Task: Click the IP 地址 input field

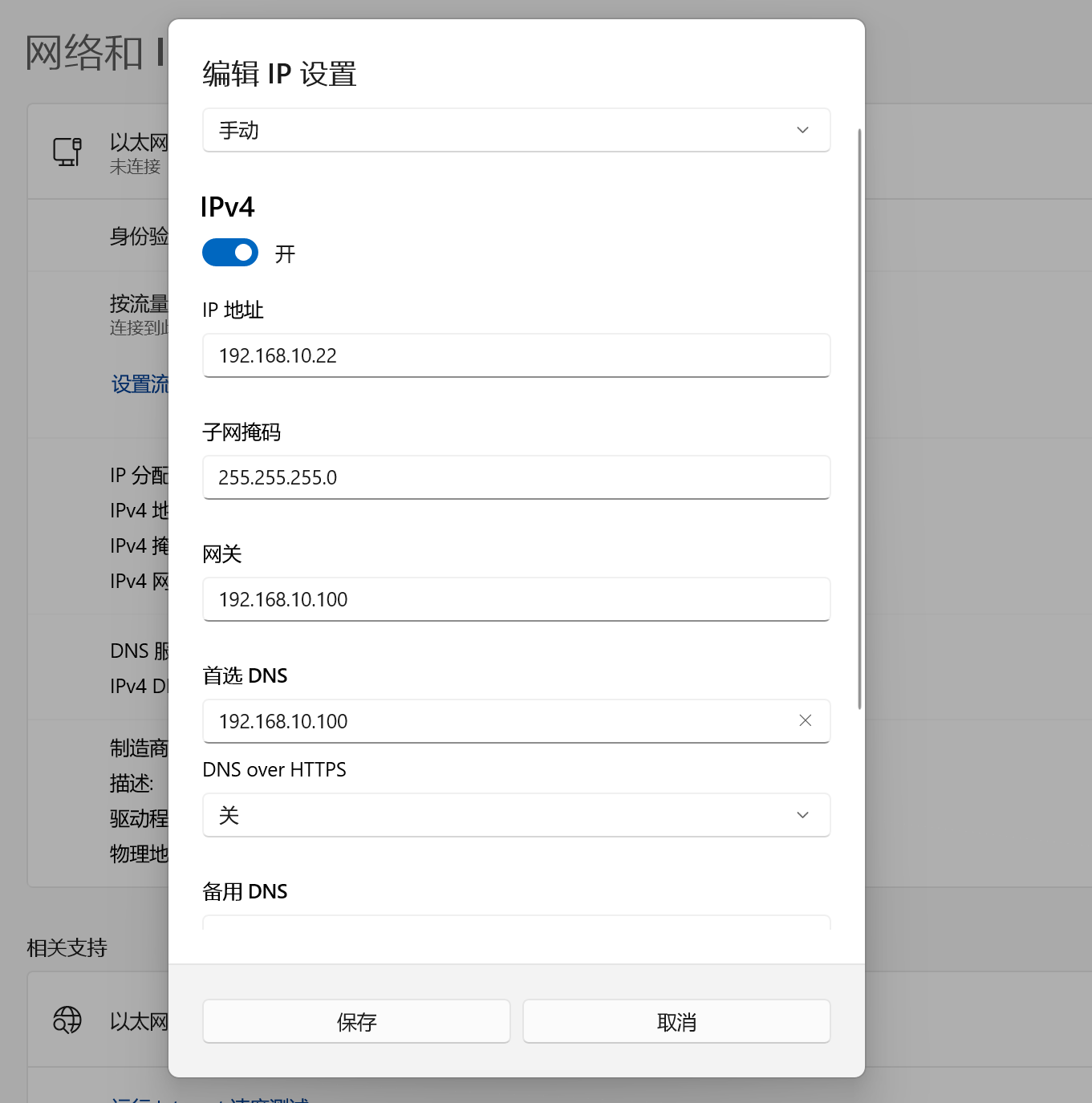Action: click(x=516, y=355)
